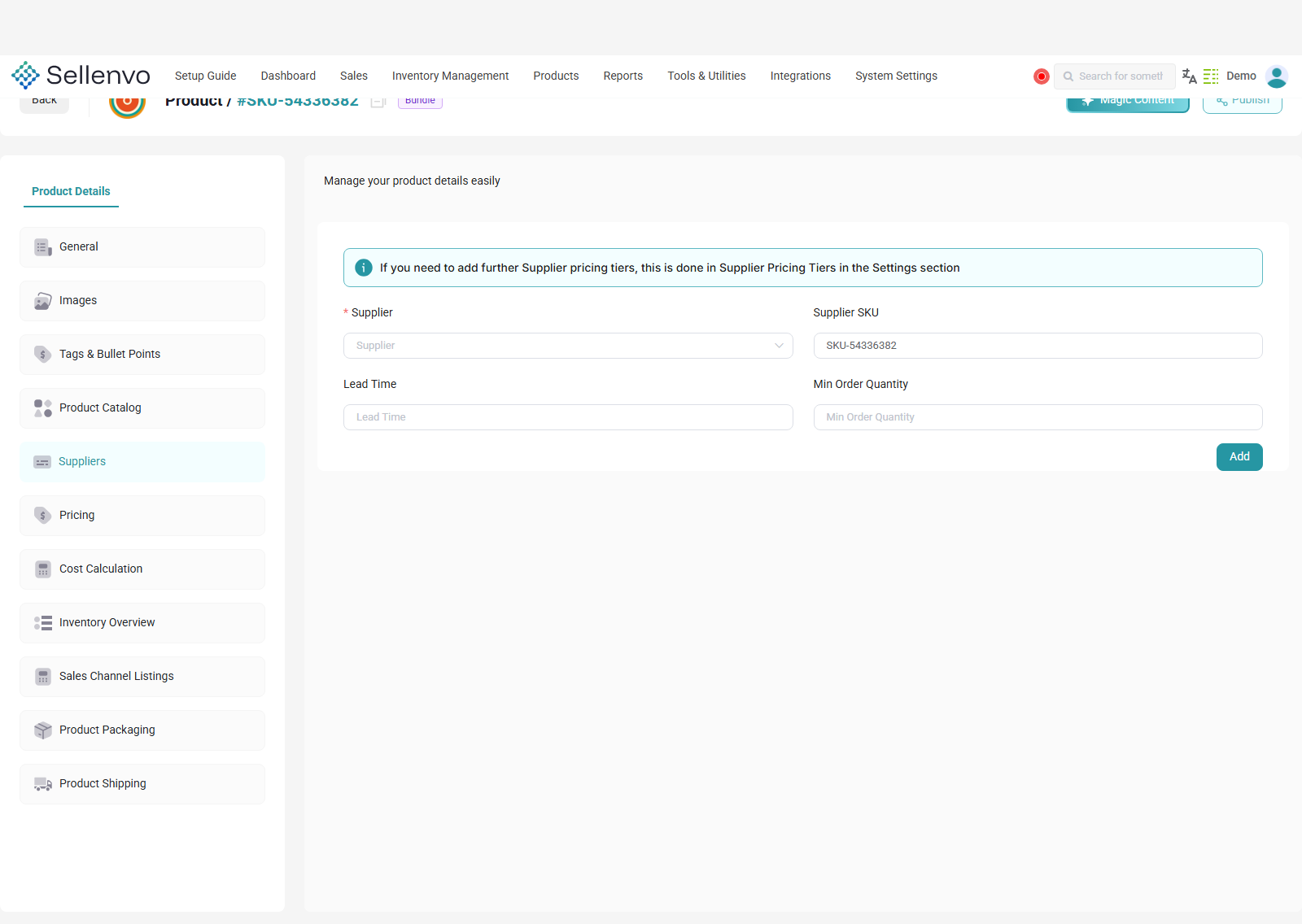1302x924 pixels.
Task: Go to Dashboard
Action: [288, 76]
